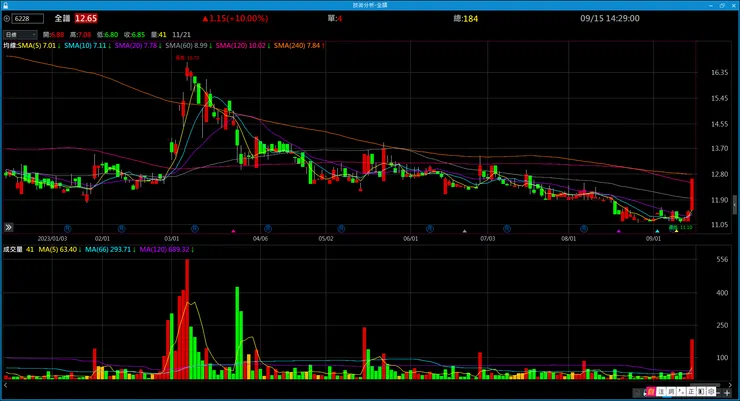
Task: Click the gear settings icon in bottom toolbar
Action: [x=711, y=392]
